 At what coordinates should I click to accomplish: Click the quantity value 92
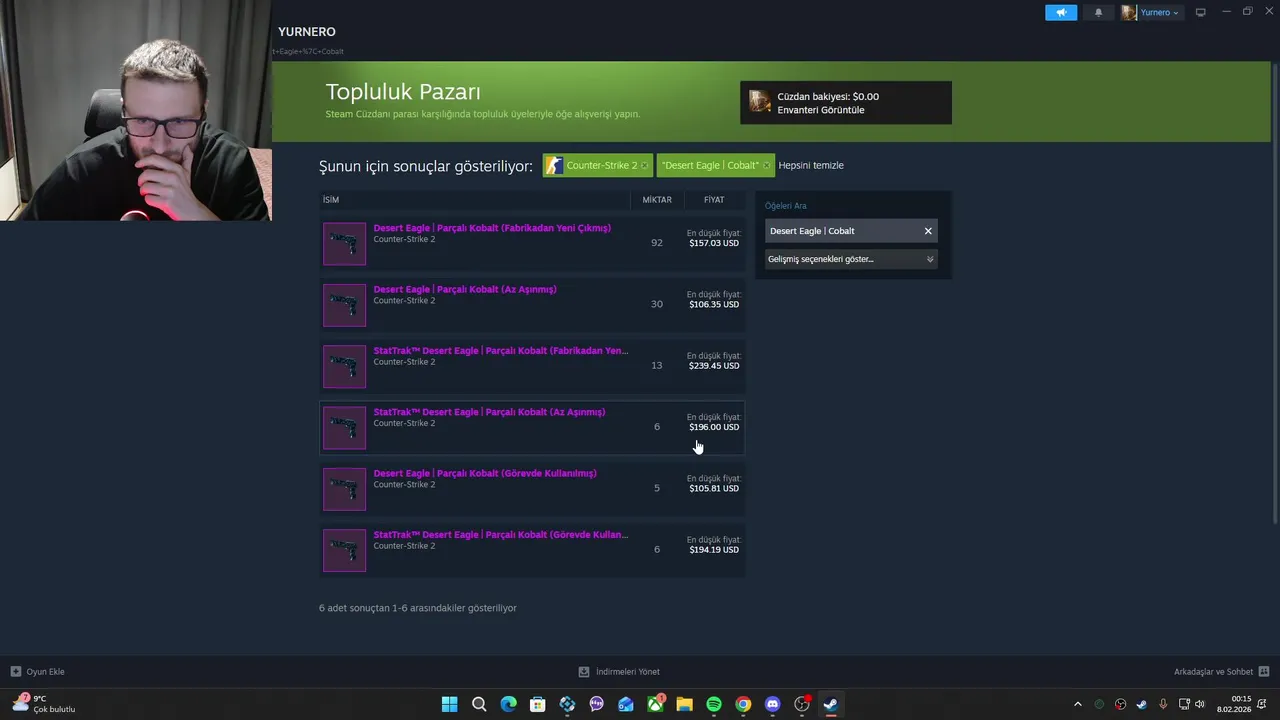(657, 243)
